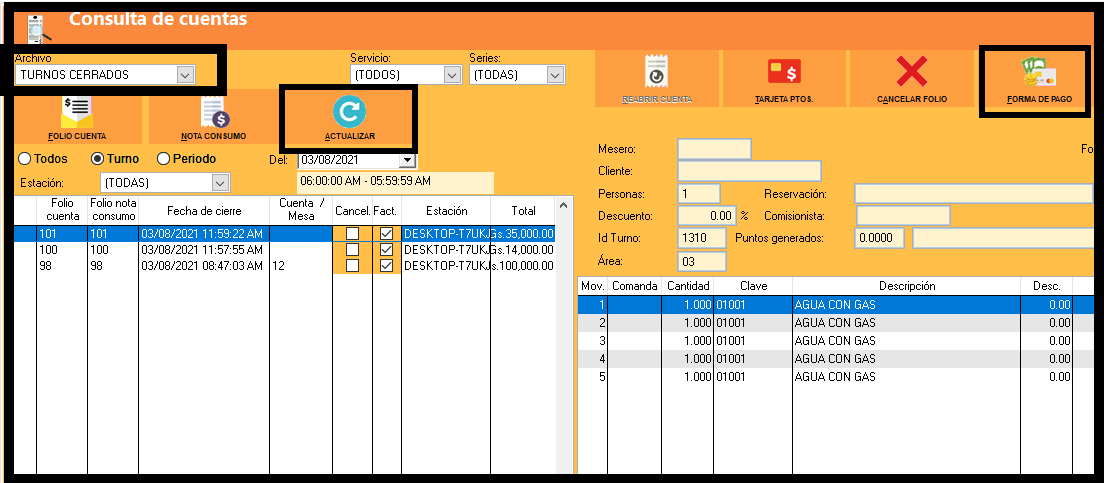The image size is (1104, 483).
Task: Click the Total column header
Action: click(x=523, y=210)
